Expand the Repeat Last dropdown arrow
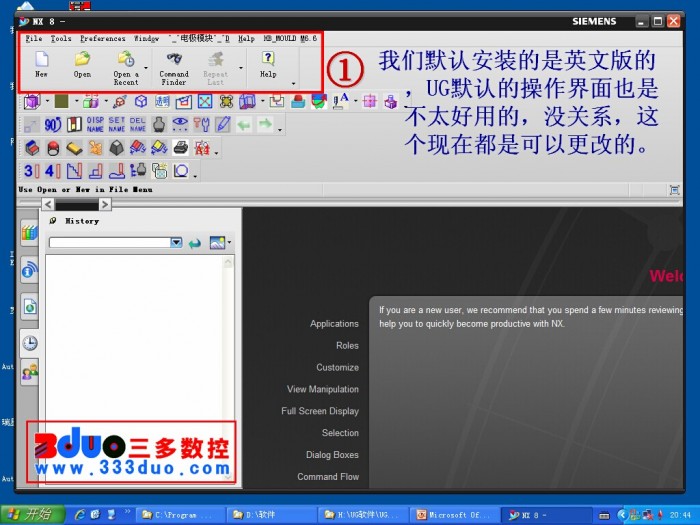700x525 pixels. coord(241,68)
